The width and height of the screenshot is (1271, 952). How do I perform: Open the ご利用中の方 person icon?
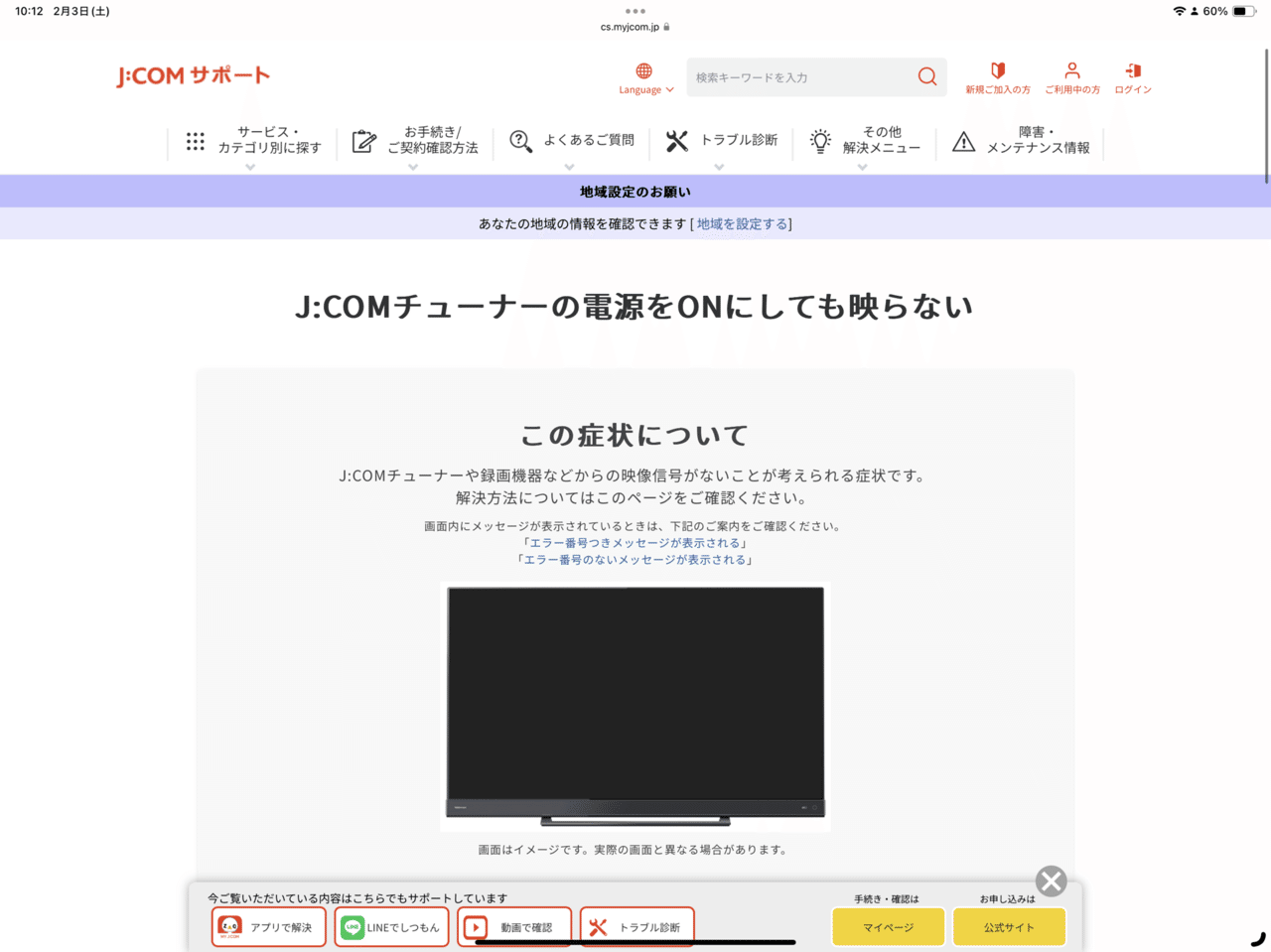(x=1072, y=70)
